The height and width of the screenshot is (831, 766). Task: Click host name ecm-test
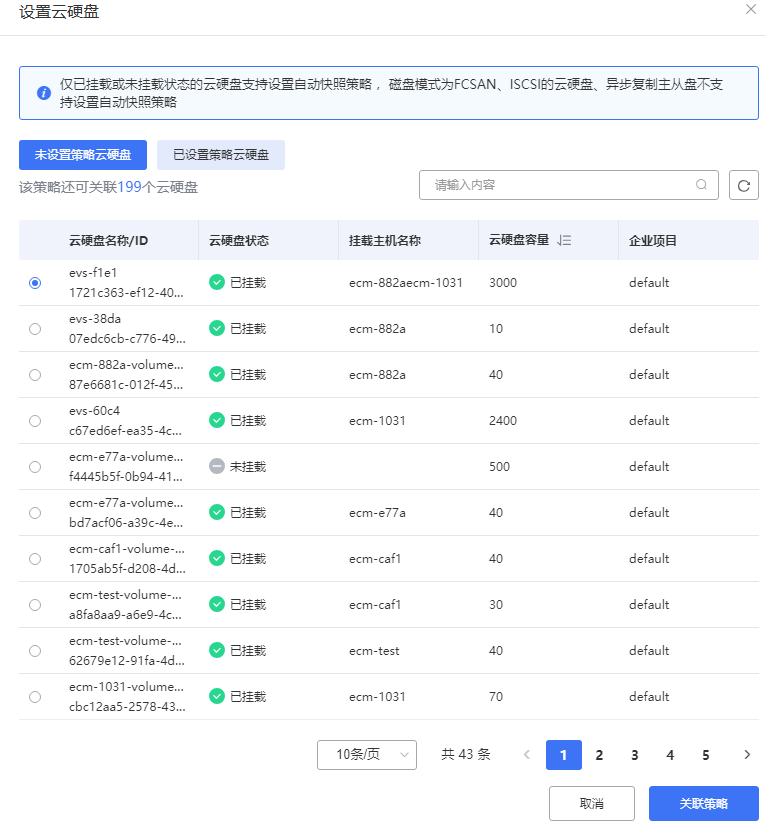coord(374,651)
